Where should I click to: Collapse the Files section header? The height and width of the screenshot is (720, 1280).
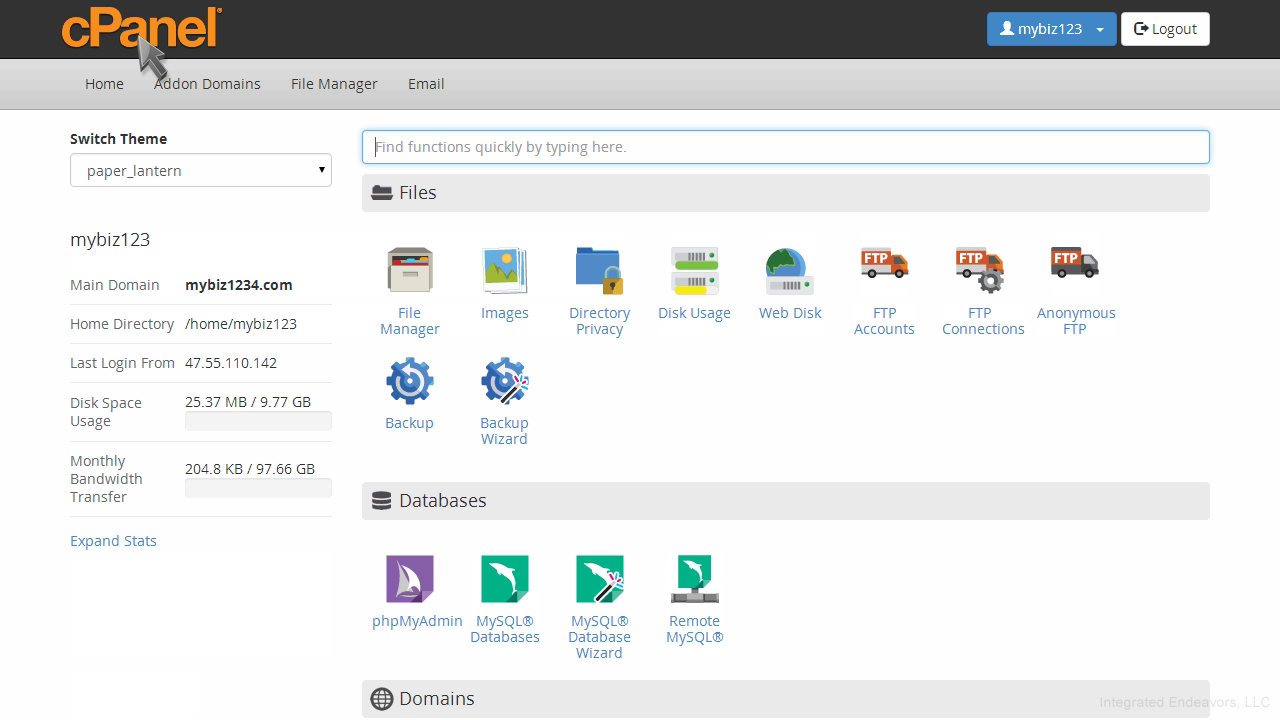[785, 193]
